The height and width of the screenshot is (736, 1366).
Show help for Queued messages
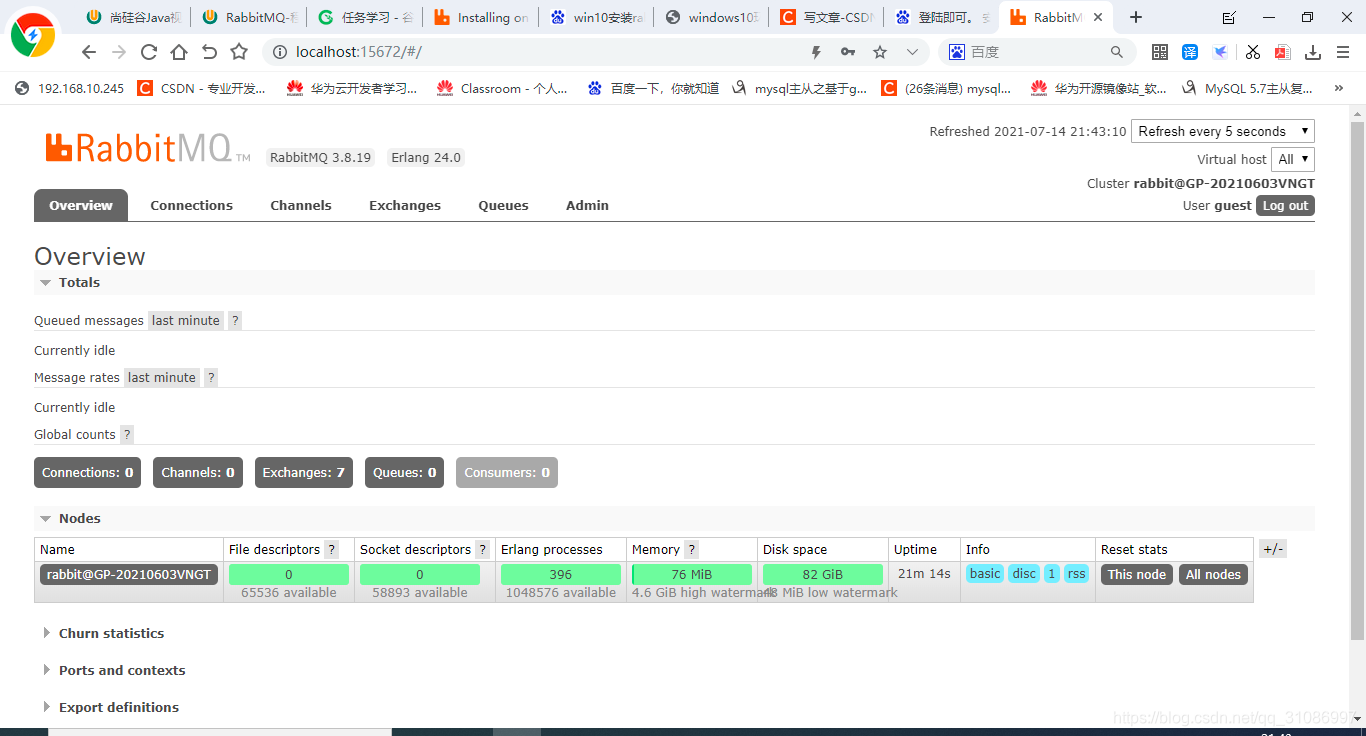click(235, 321)
